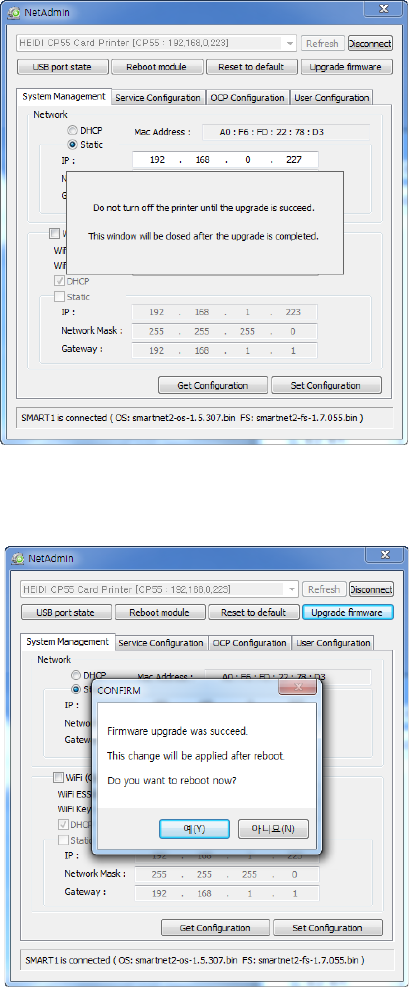Toggle the Static checkbox under WiFi in top window

[x=59, y=296]
